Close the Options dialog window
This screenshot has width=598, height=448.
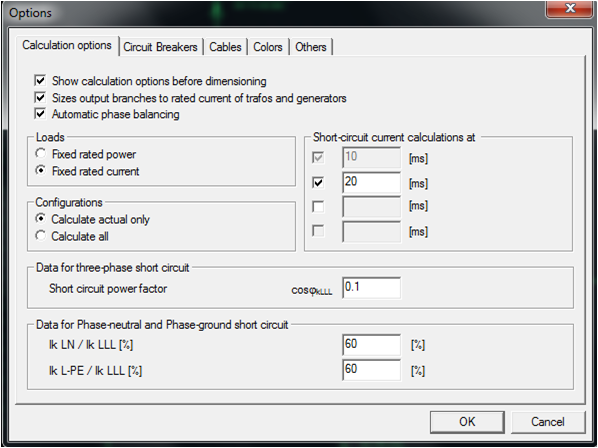[570, 8]
